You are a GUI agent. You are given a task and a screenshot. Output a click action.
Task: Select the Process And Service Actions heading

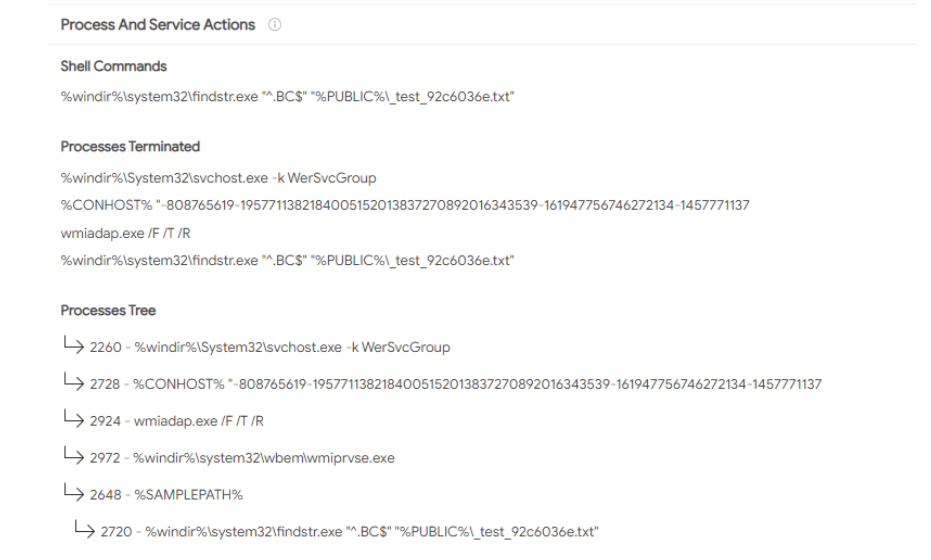pos(157,24)
